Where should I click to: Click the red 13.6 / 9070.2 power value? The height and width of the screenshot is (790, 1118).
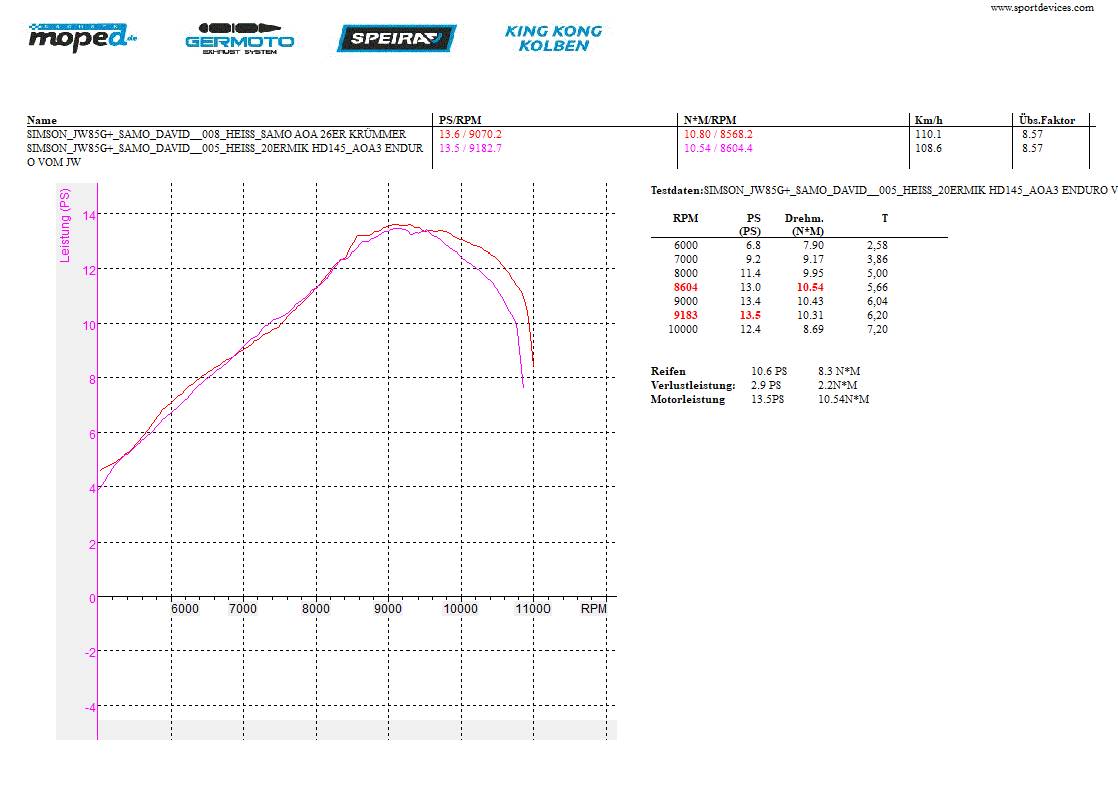click(470, 134)
